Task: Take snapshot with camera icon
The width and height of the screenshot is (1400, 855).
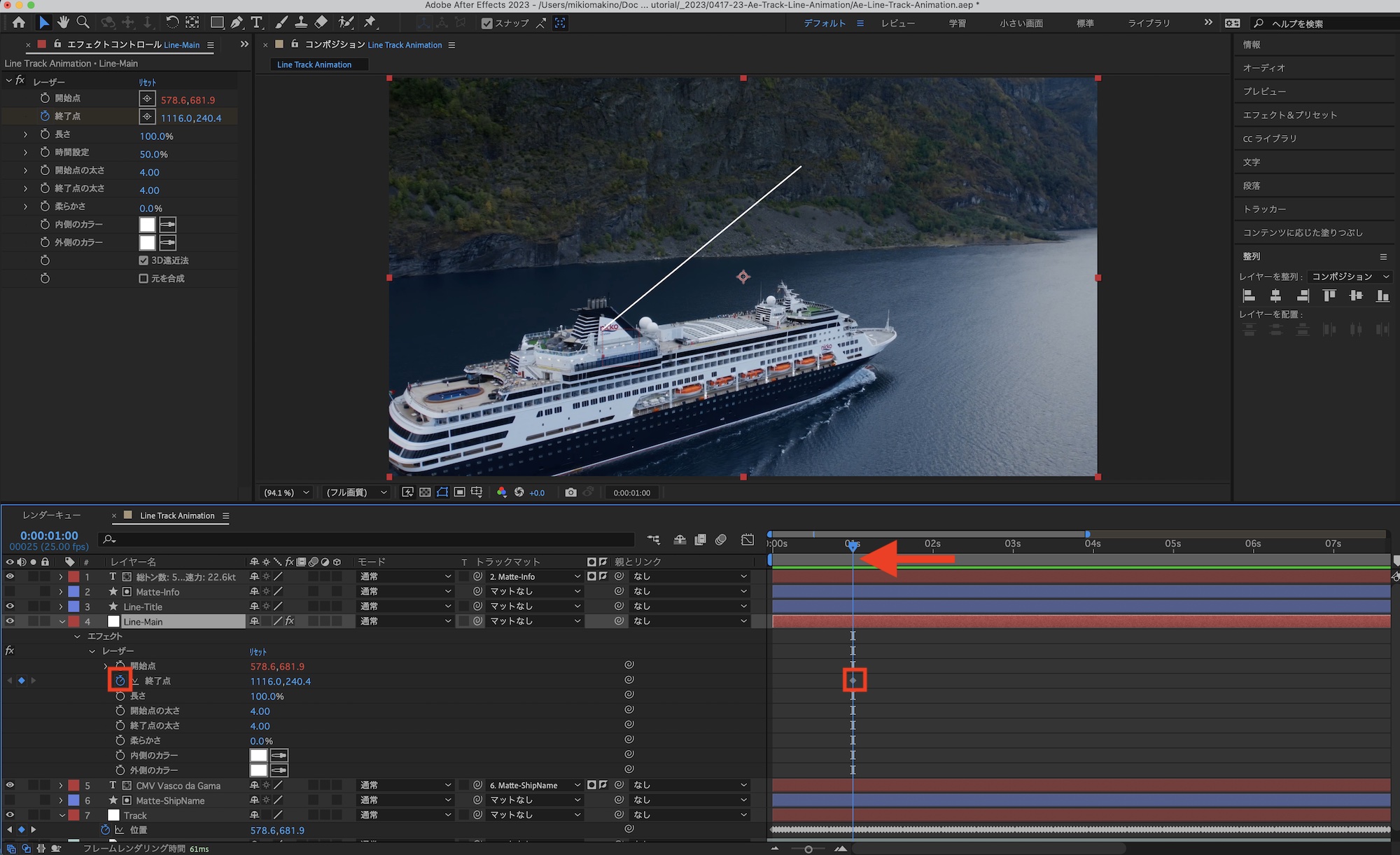Action: (570, 492)
